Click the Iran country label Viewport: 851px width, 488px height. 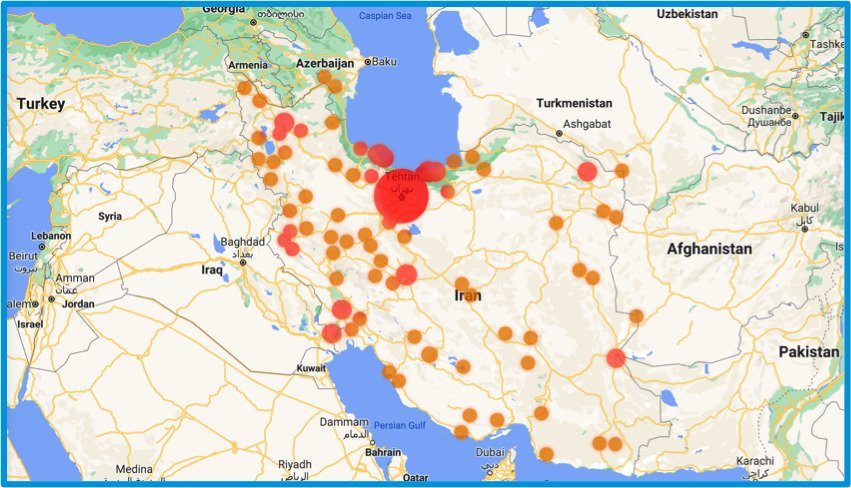pos(467,296)
